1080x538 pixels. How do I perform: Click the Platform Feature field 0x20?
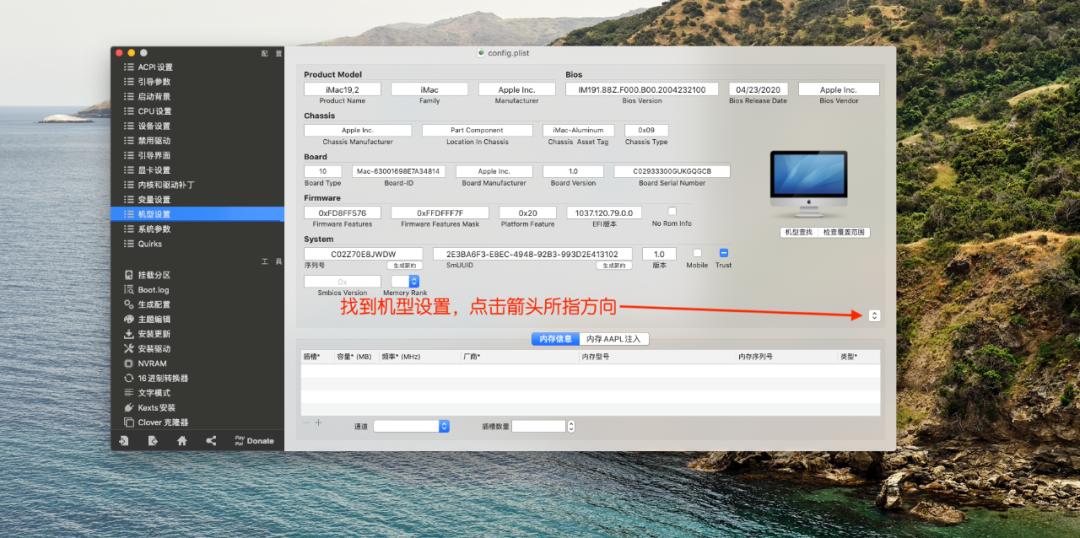[x=528, y=213]
